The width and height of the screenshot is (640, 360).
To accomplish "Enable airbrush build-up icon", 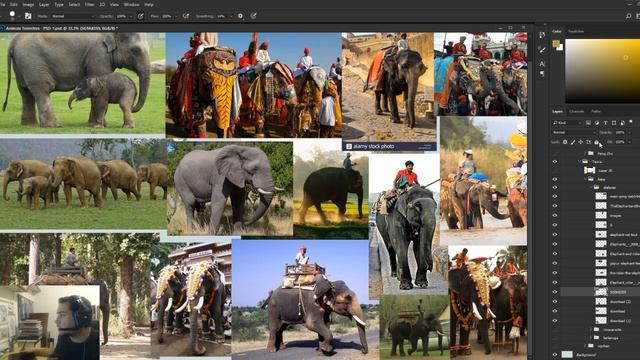I will coord(186,16).
